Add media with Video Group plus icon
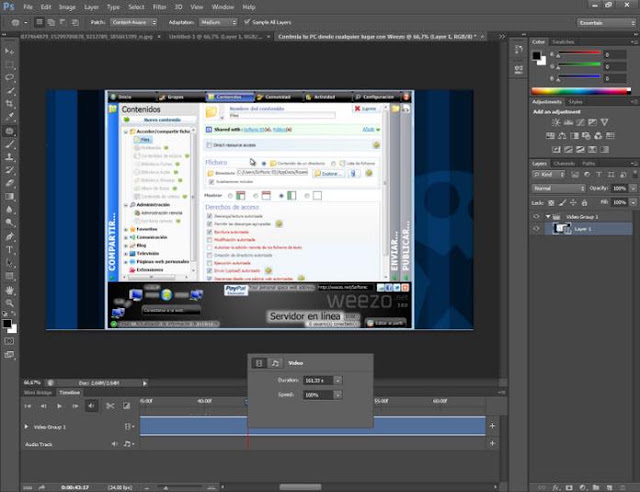The height and width of the screenshot is (492, 640). 492,426
